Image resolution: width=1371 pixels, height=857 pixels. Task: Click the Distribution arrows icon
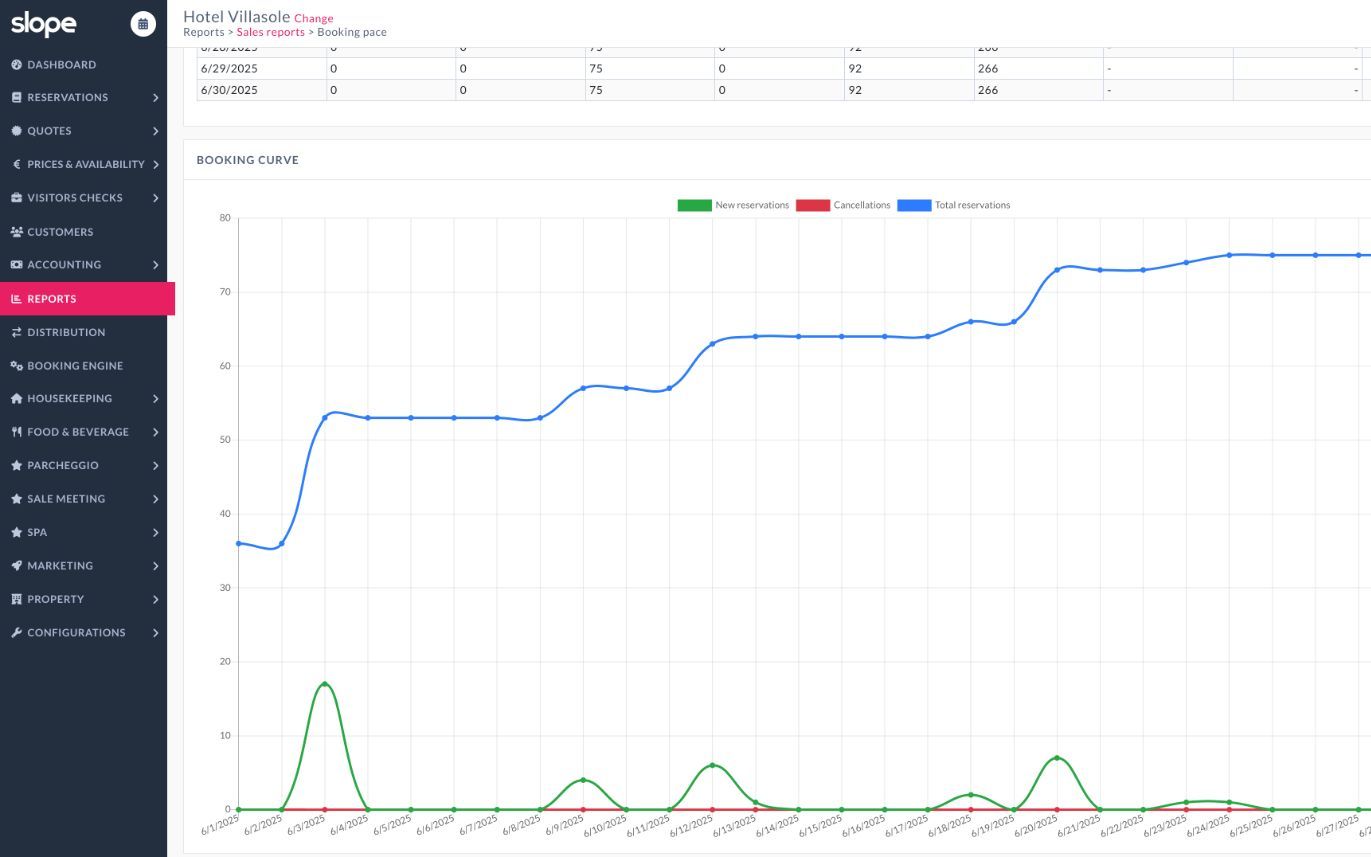pos(16,332)
